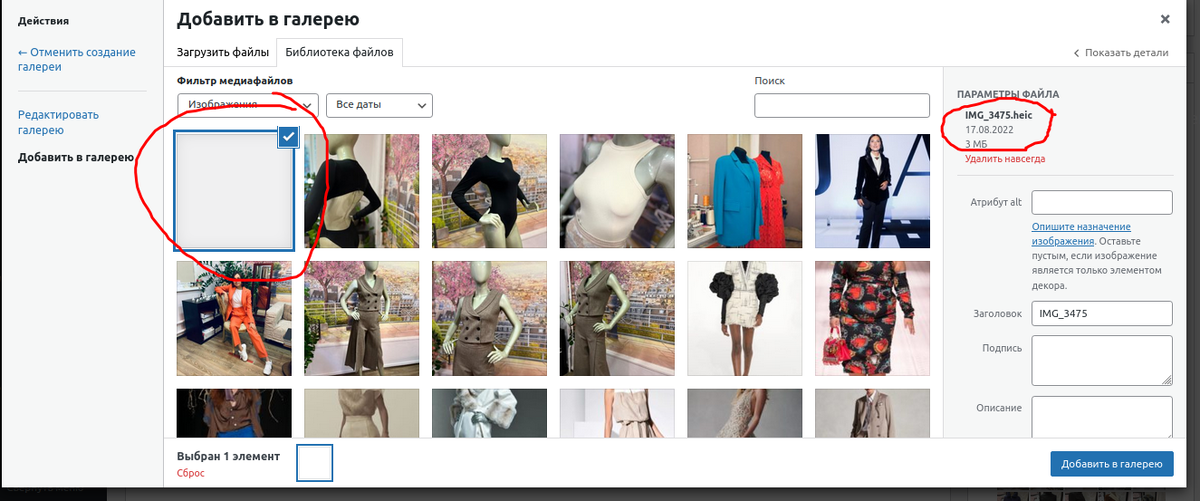Click the Атрибут alt input field

pyautogui.click(x=1101, y=202)
